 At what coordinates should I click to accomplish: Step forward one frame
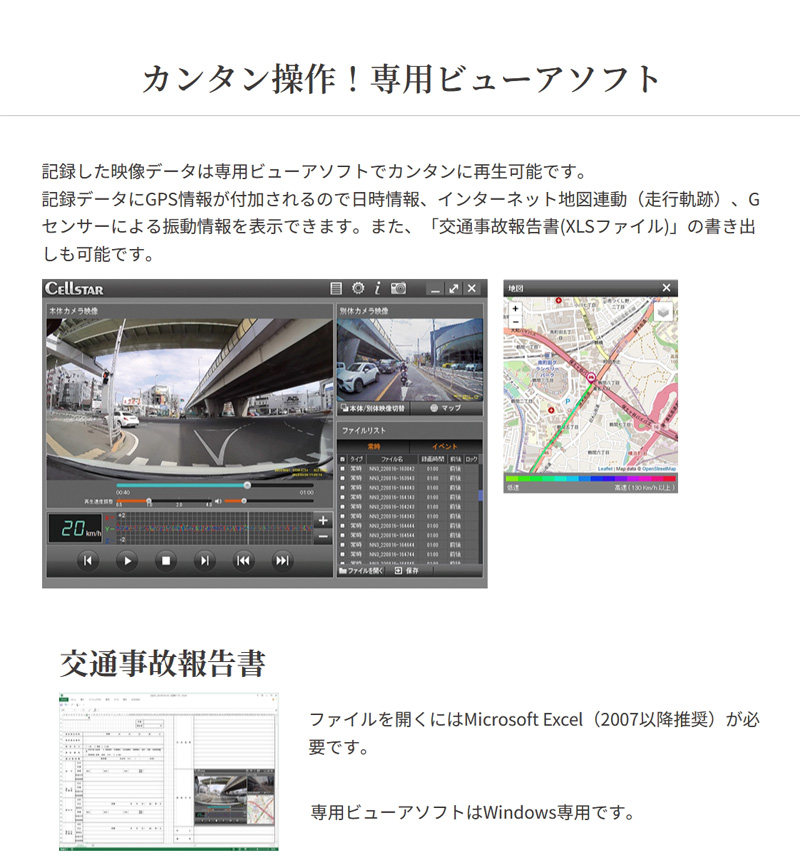click(205, 561)
